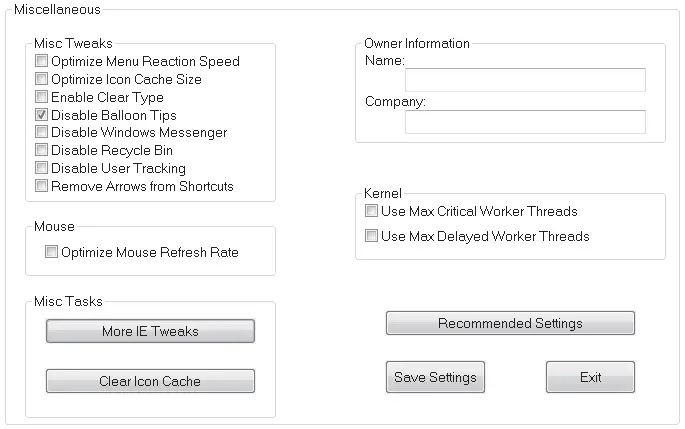The image size is (685, 429).
Task: Check Use Max Critical Worker Threads
Action: tap(372, 212)
